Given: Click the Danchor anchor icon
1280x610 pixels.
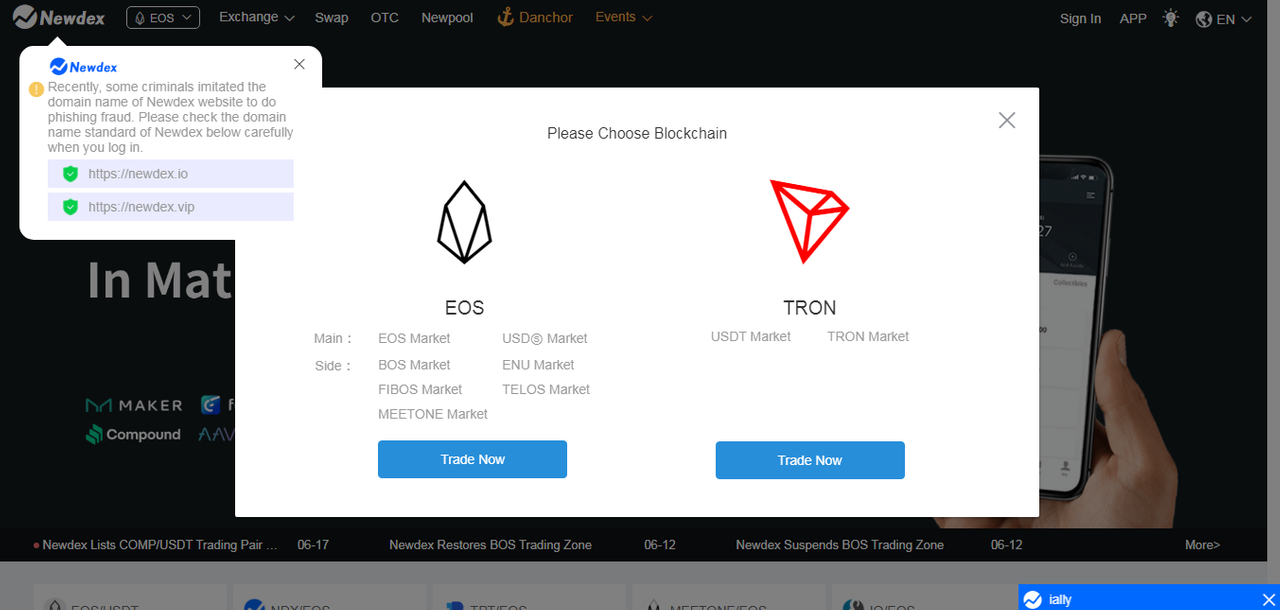Looking at the screenshot, I should point(505,17).
